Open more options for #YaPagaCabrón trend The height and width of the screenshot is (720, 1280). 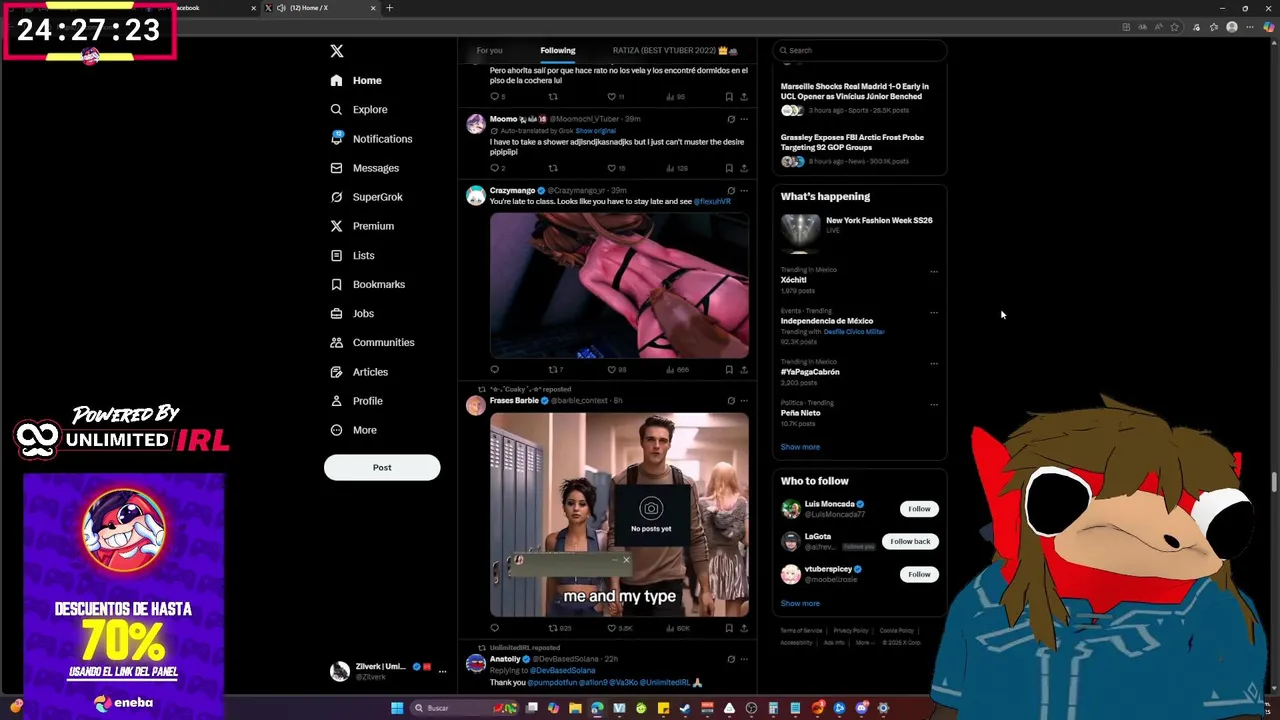click(x=934, y=363)
